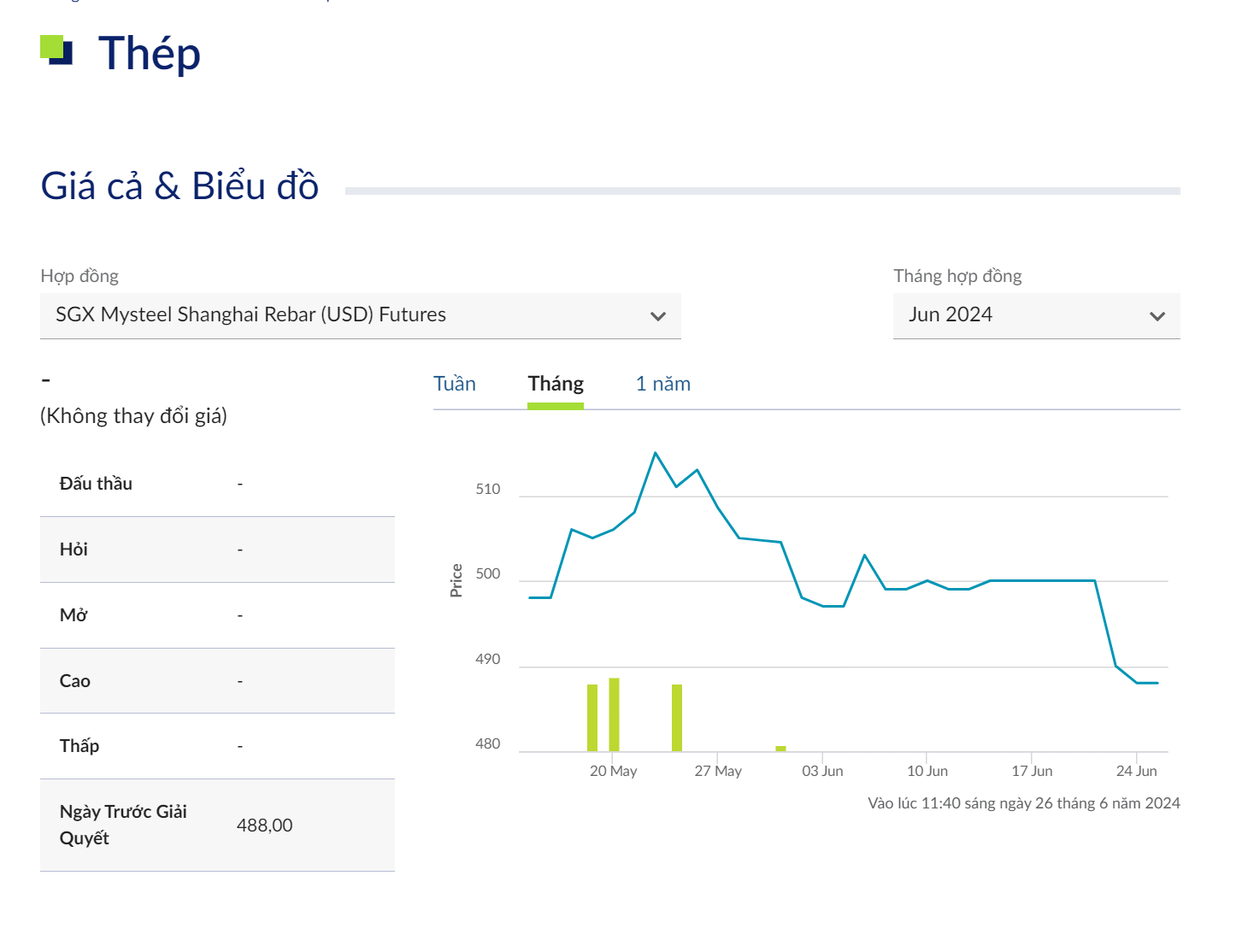Click the peak of the blue price line

click(656, 453)
